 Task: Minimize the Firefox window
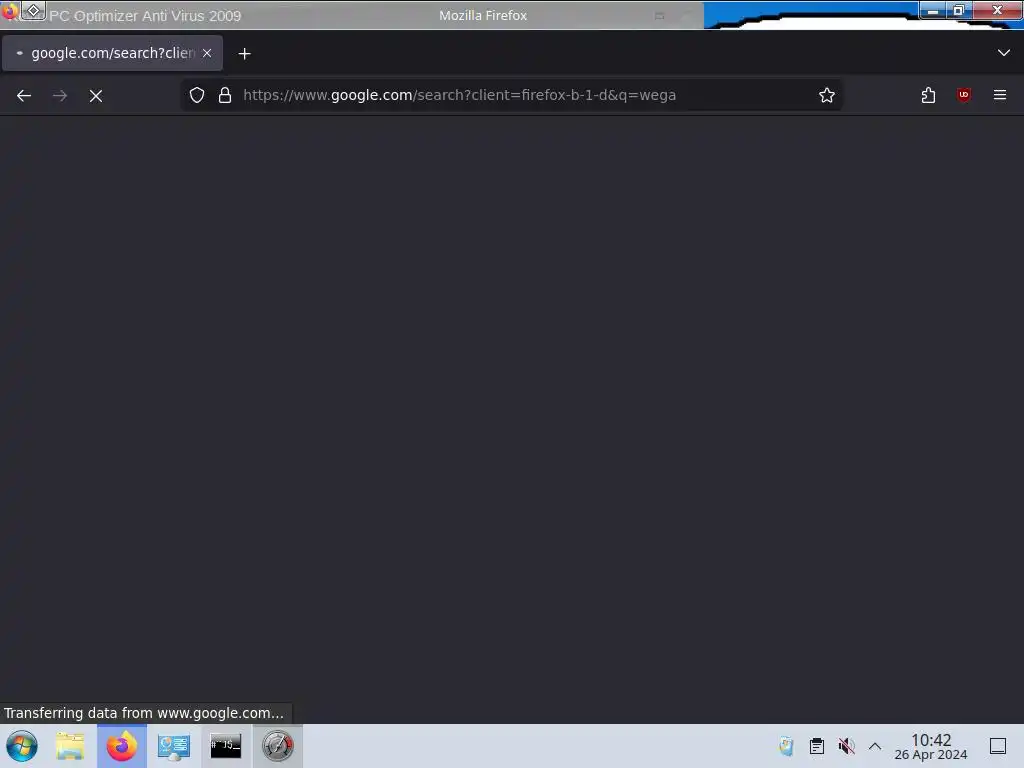[x=933, y=10]
